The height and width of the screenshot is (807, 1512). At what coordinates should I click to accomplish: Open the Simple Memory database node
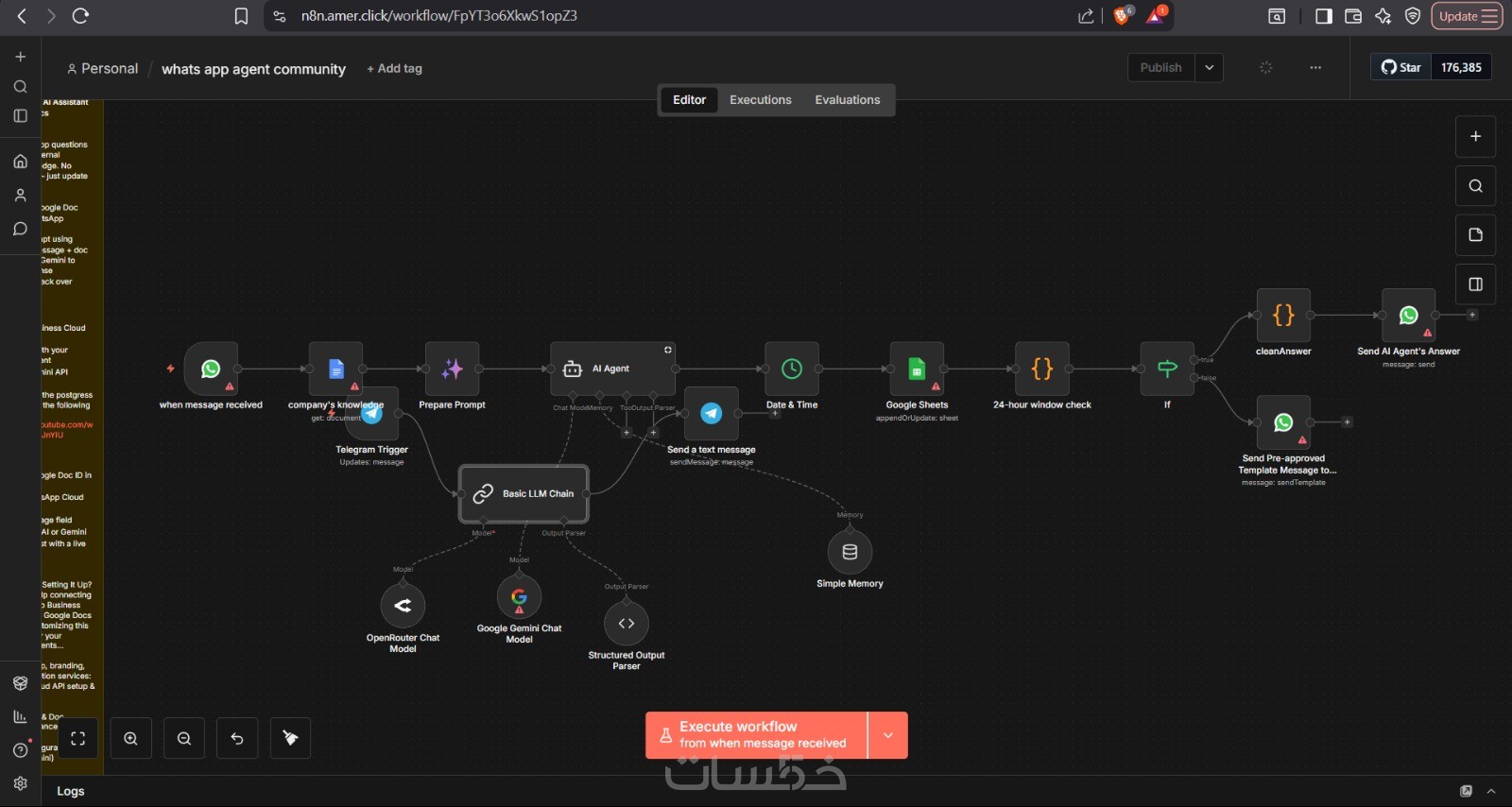(850, 552)
